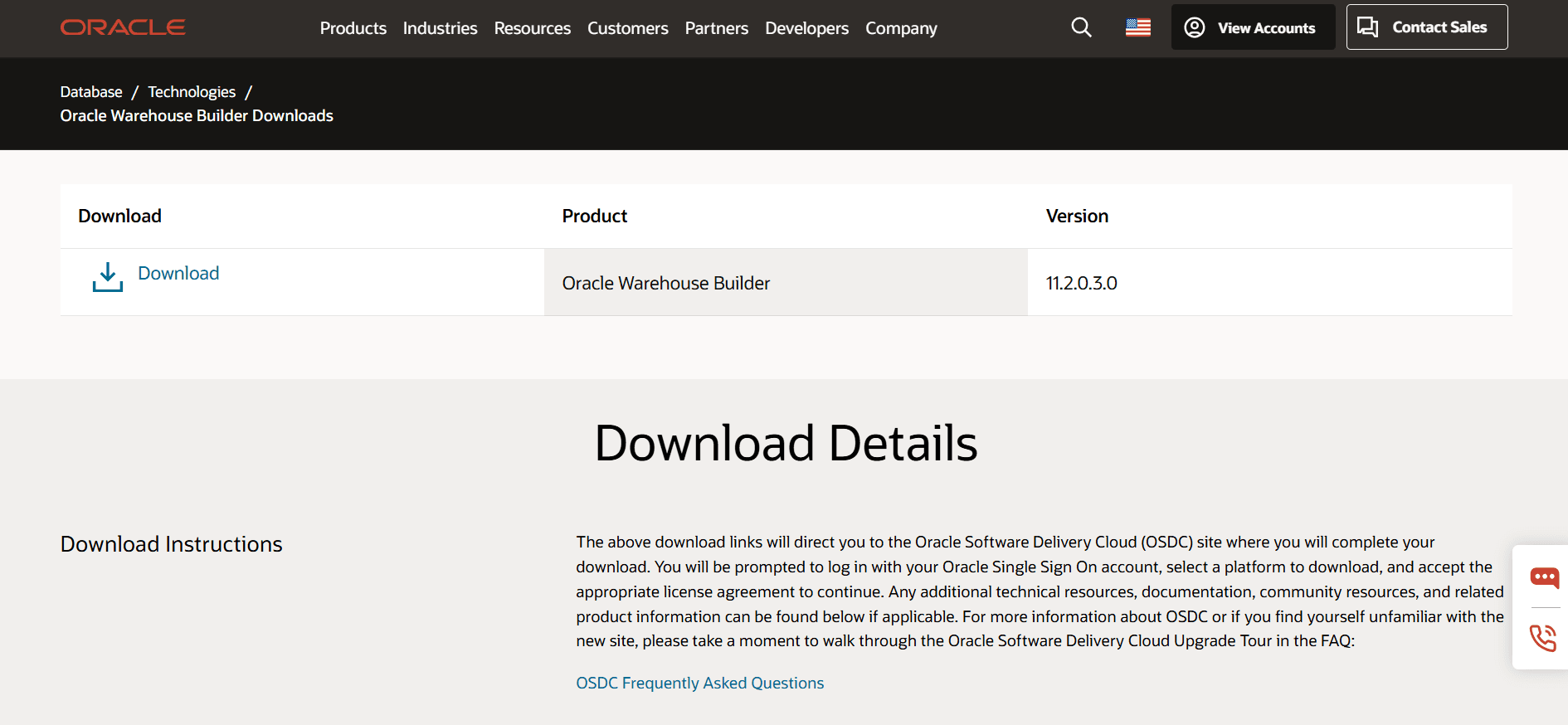Image resolution: width=1568 pixels, height=725 pixels.
Task: Click the Download column header
Action: [x=119, y=216]
